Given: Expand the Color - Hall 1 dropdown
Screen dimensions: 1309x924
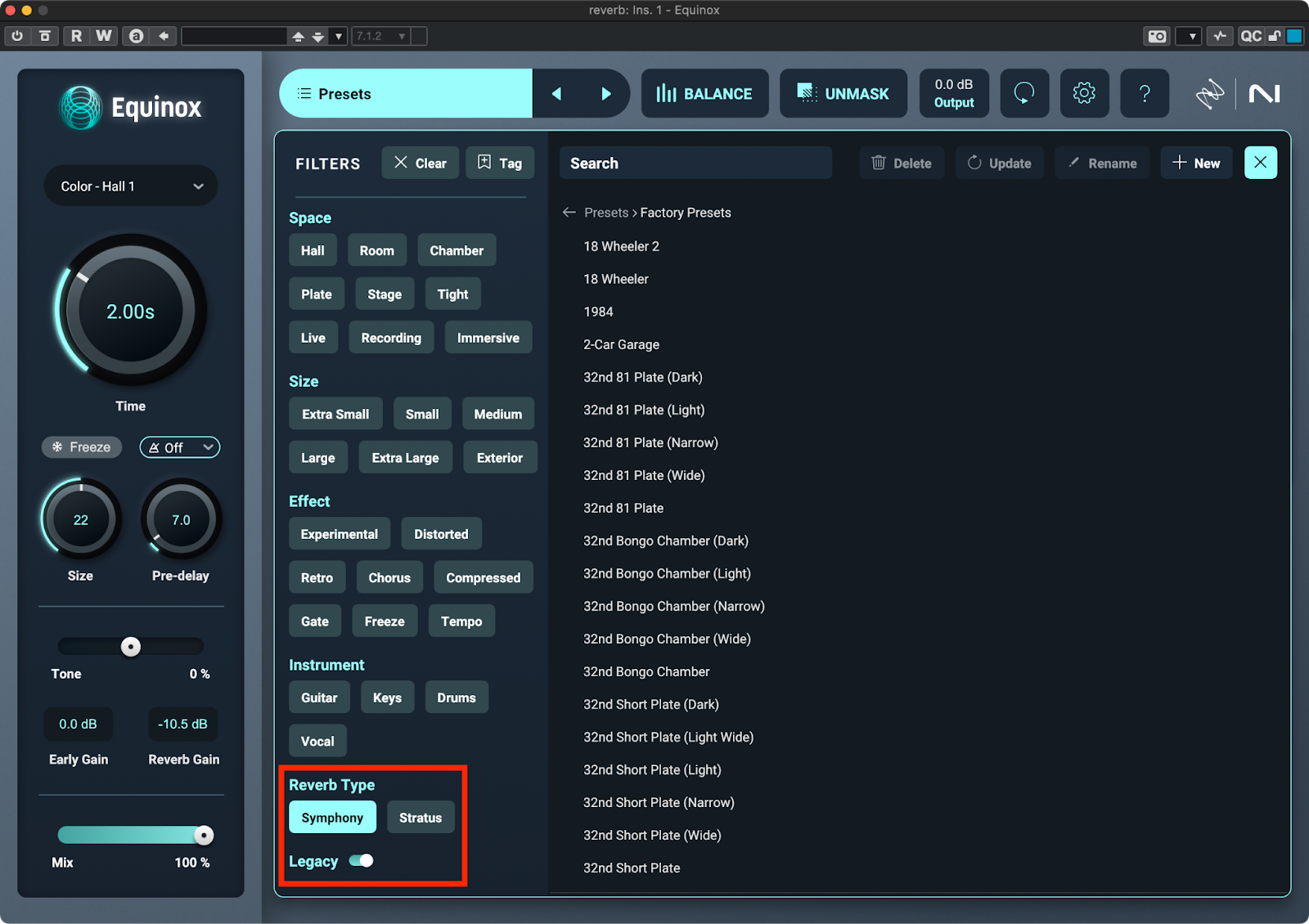Looking at the screenshot, I should [131, 186].
